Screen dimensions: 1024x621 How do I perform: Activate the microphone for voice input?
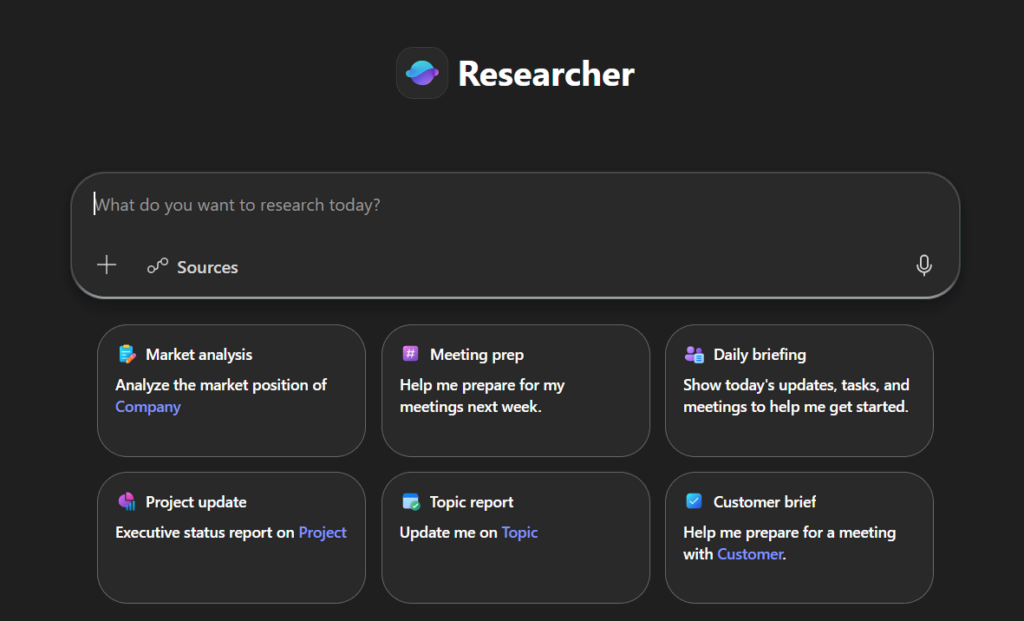click(x=923, y=265)
